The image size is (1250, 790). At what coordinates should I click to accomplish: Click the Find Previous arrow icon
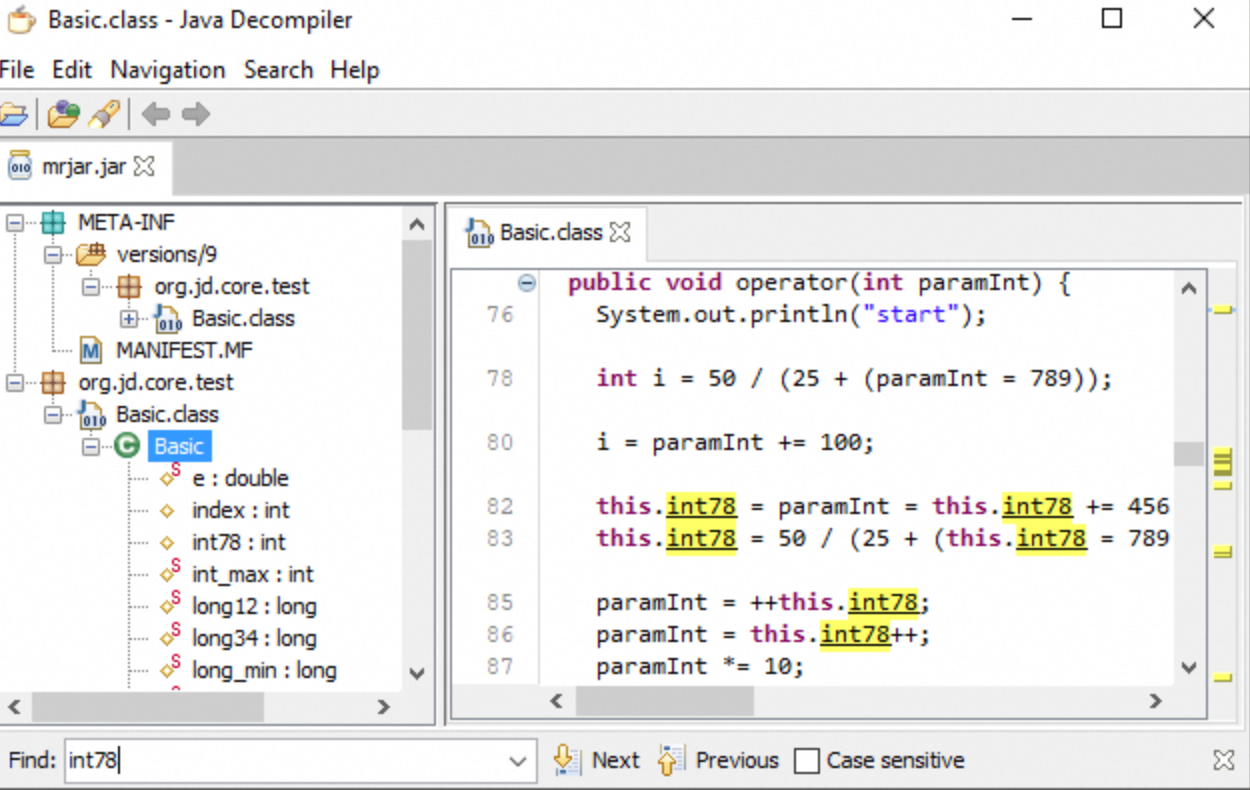click(x=671, y=760)
